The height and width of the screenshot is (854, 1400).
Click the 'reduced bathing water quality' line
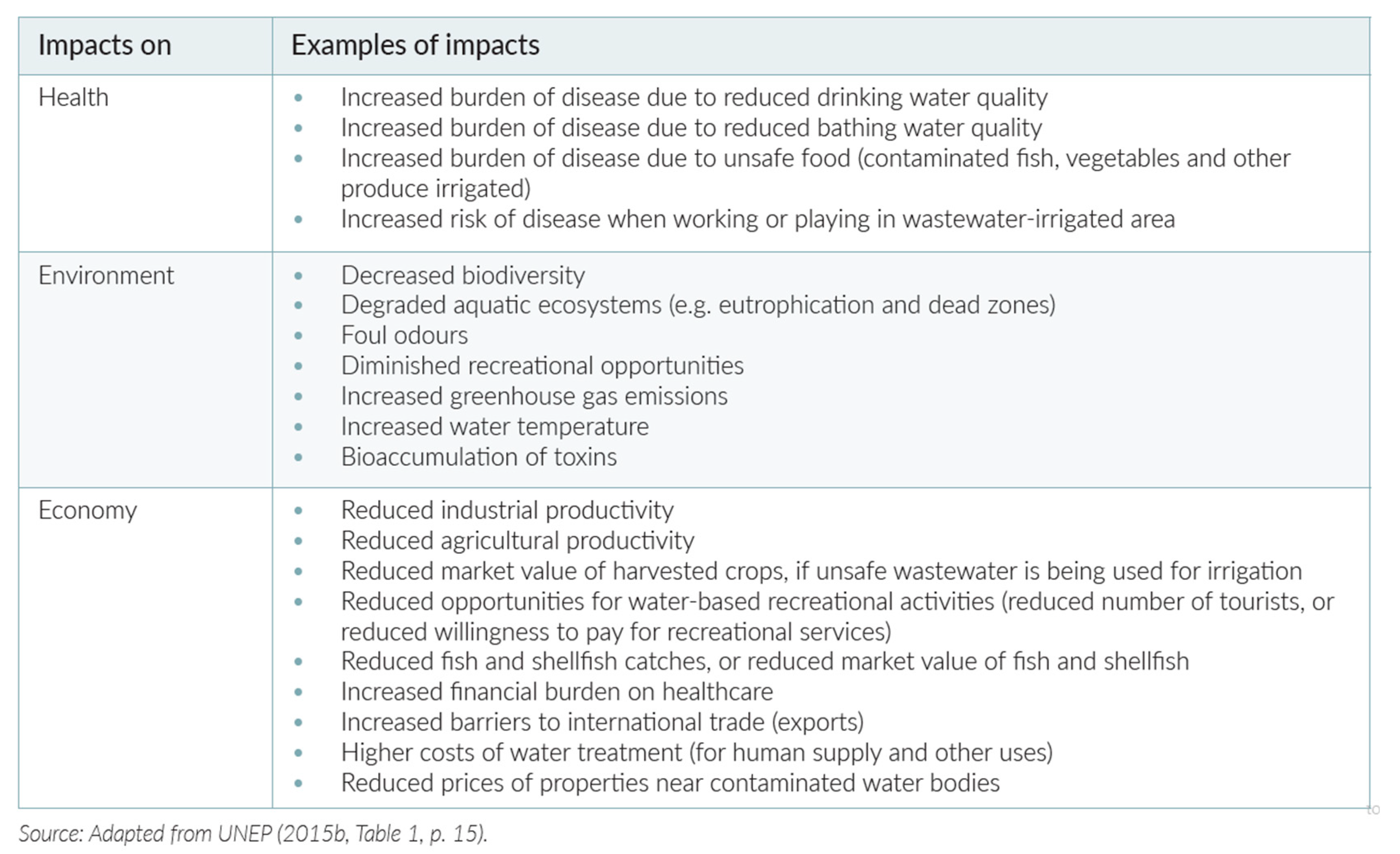(x=691, y=128)
